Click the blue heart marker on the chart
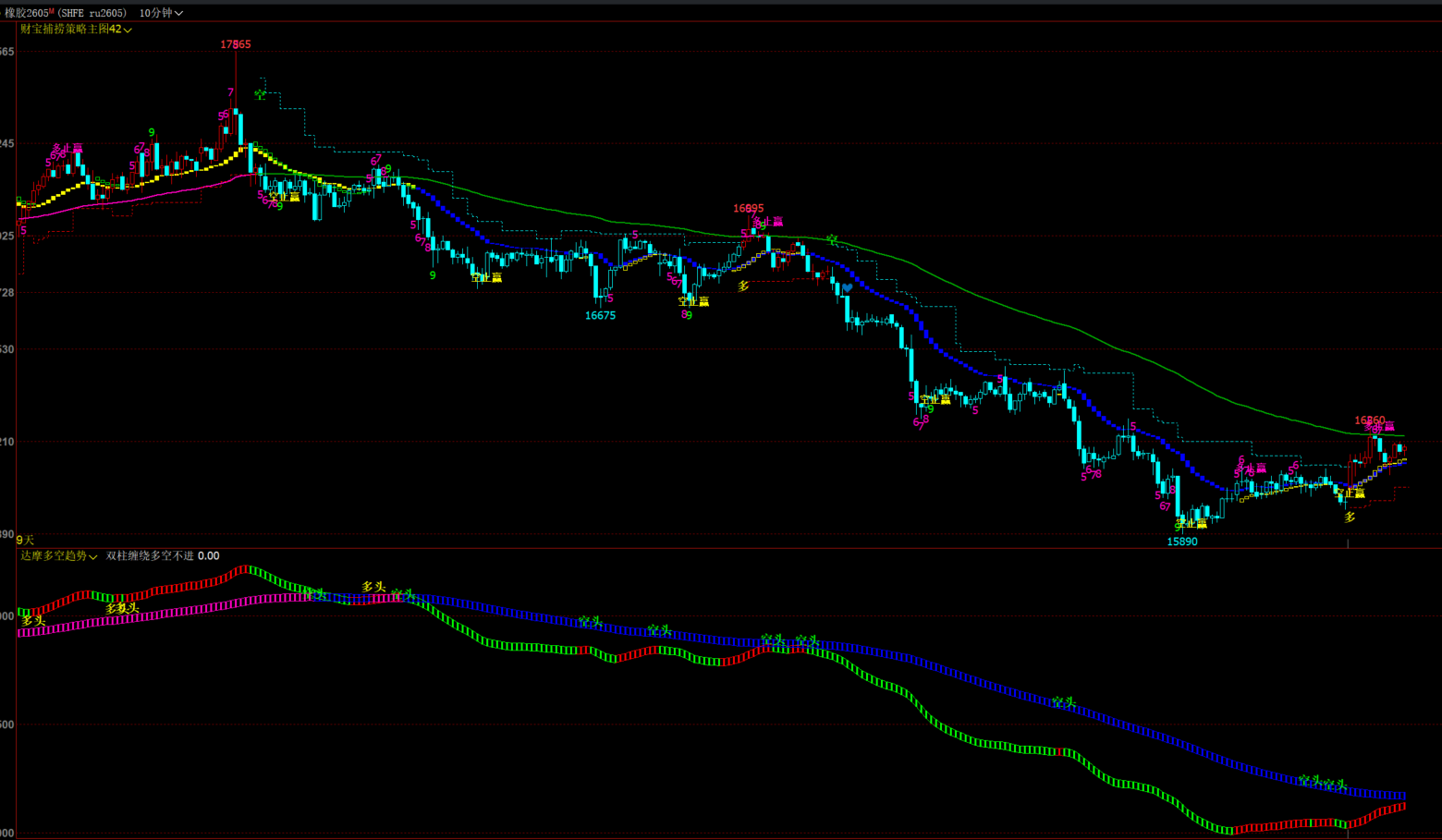 847,288
